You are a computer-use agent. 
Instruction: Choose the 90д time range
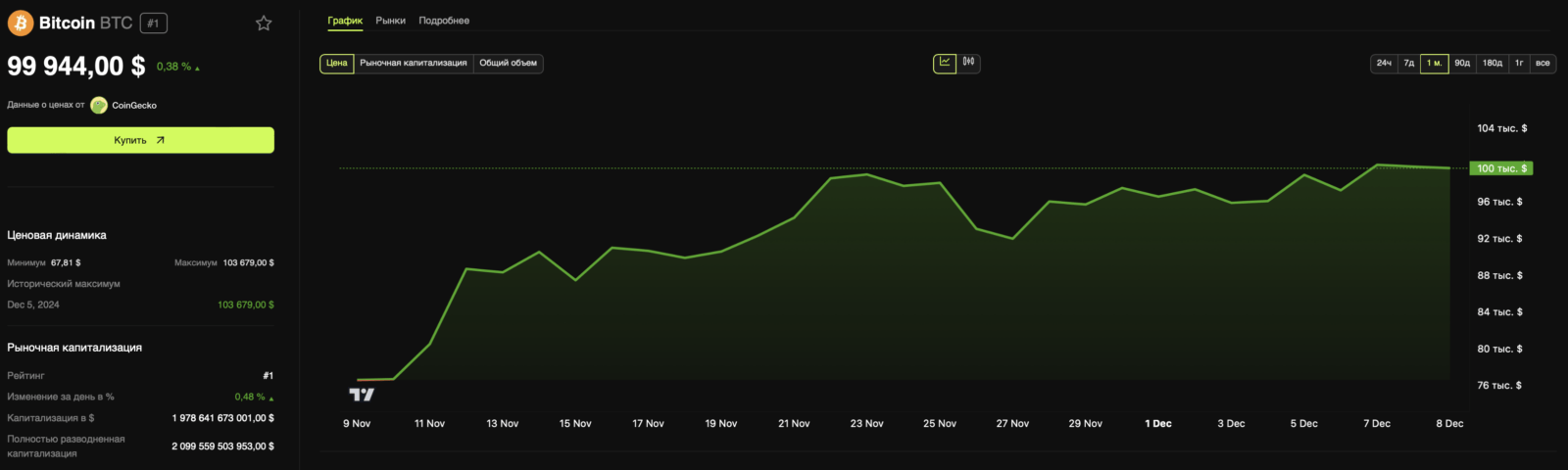tap(1462, 64)
